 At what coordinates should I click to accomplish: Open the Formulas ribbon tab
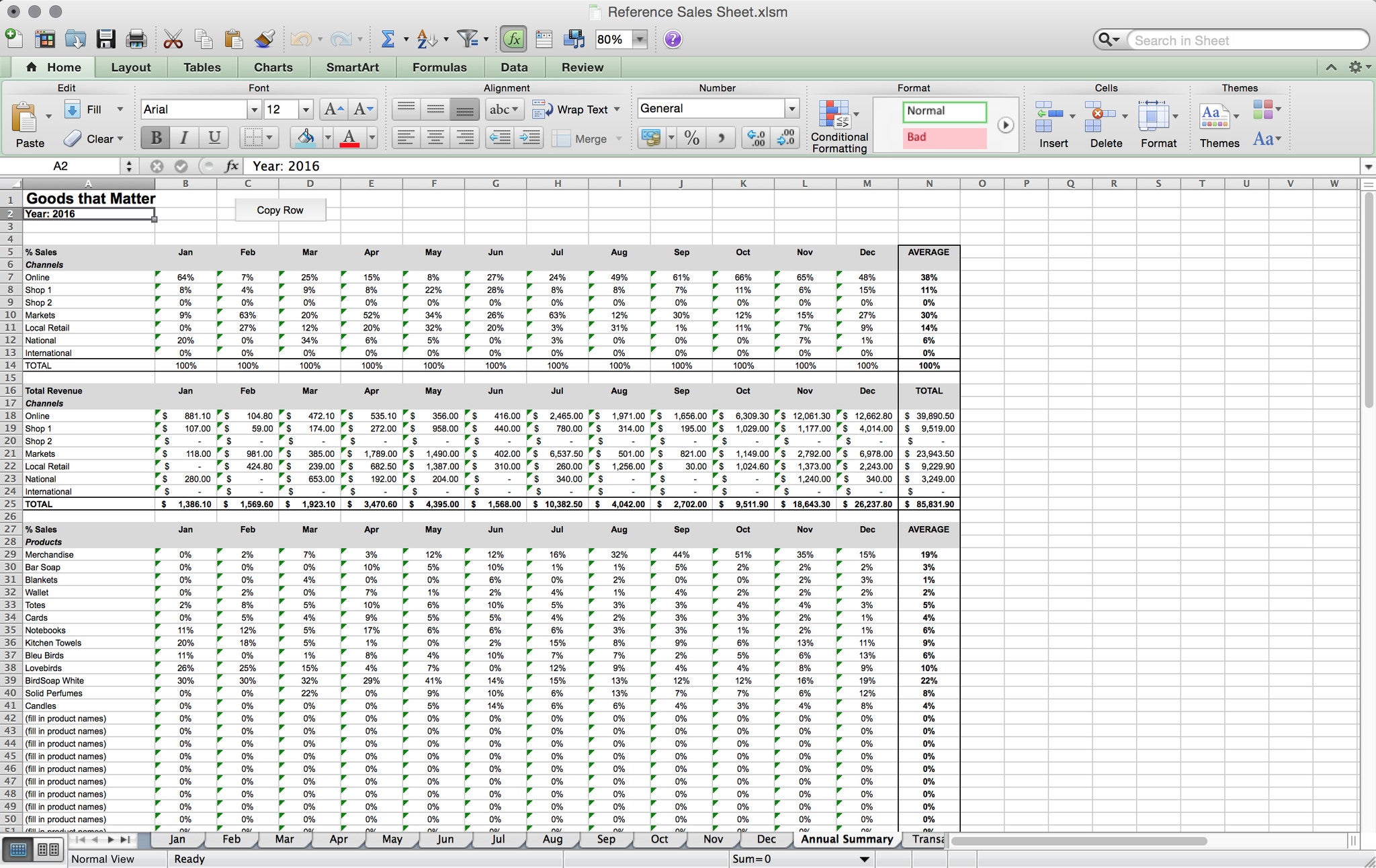pos(439,67)
